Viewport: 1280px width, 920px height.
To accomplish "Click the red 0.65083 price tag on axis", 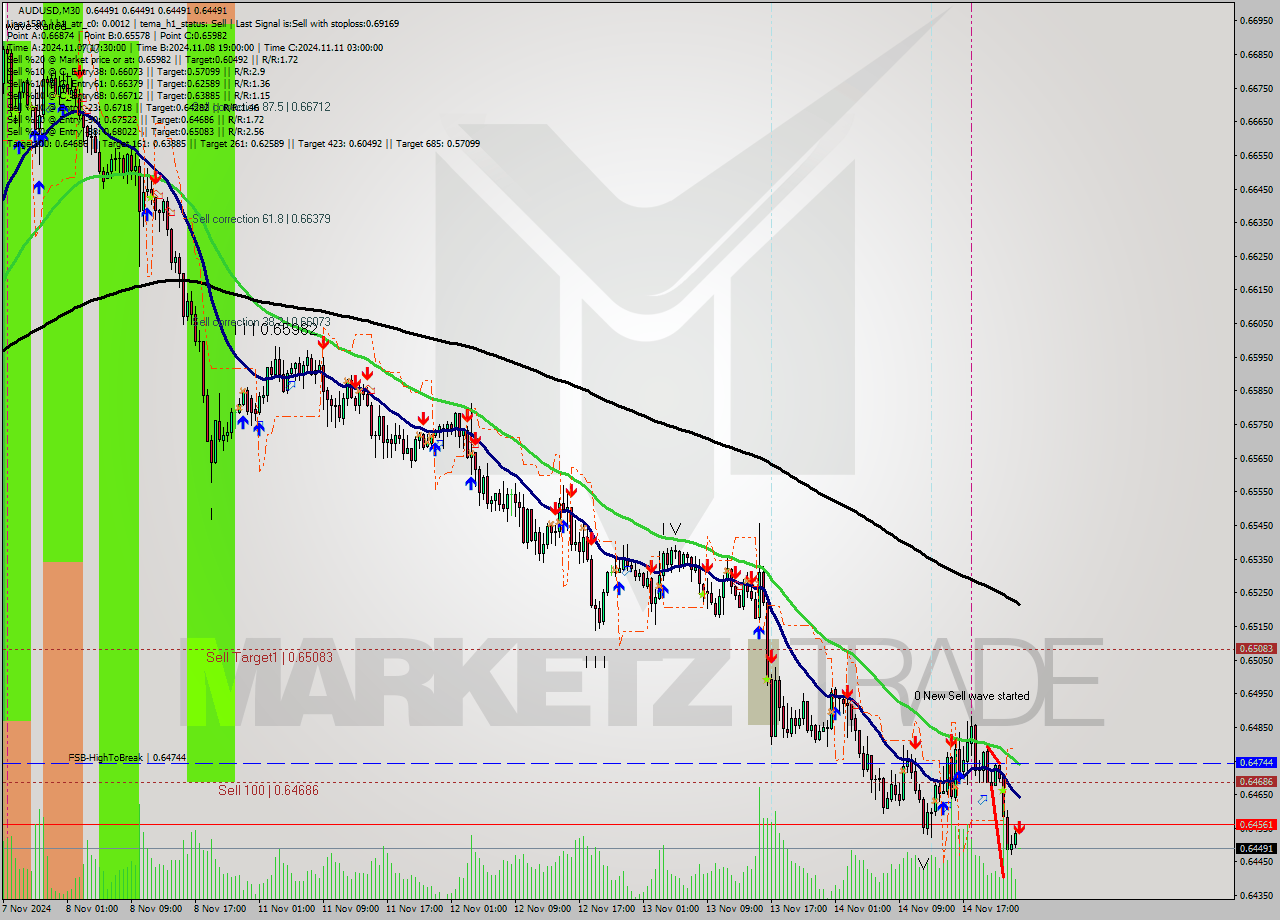I will pyautogui.click(x=1256, y=648).
